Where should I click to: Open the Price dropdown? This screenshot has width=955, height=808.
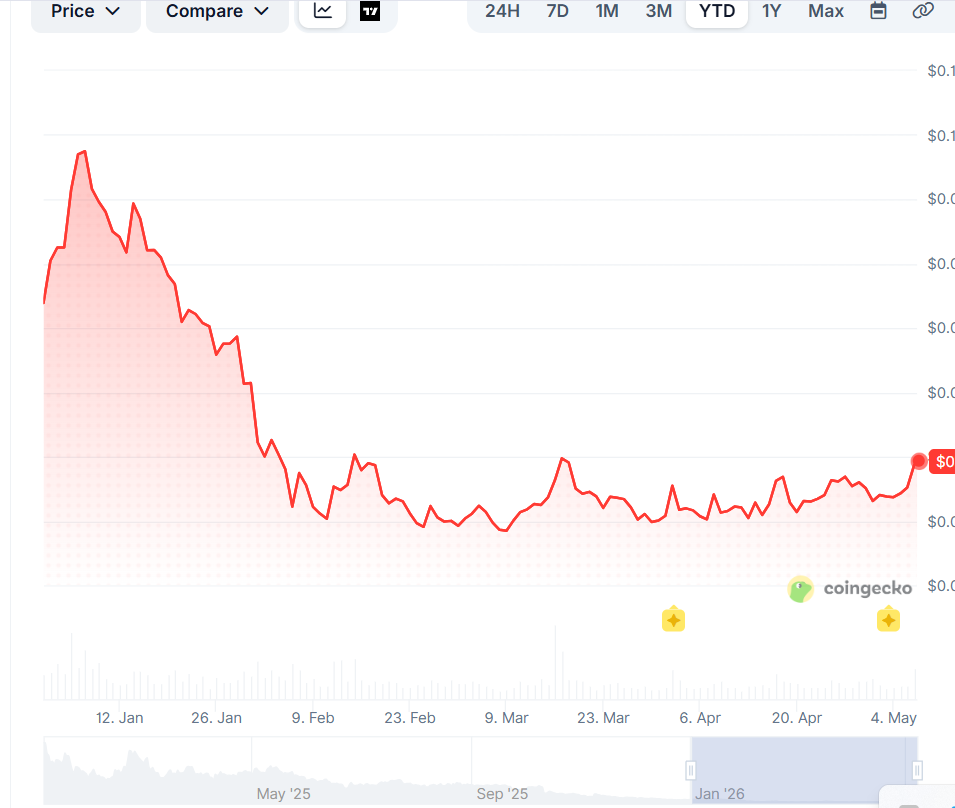click(85, 12)
